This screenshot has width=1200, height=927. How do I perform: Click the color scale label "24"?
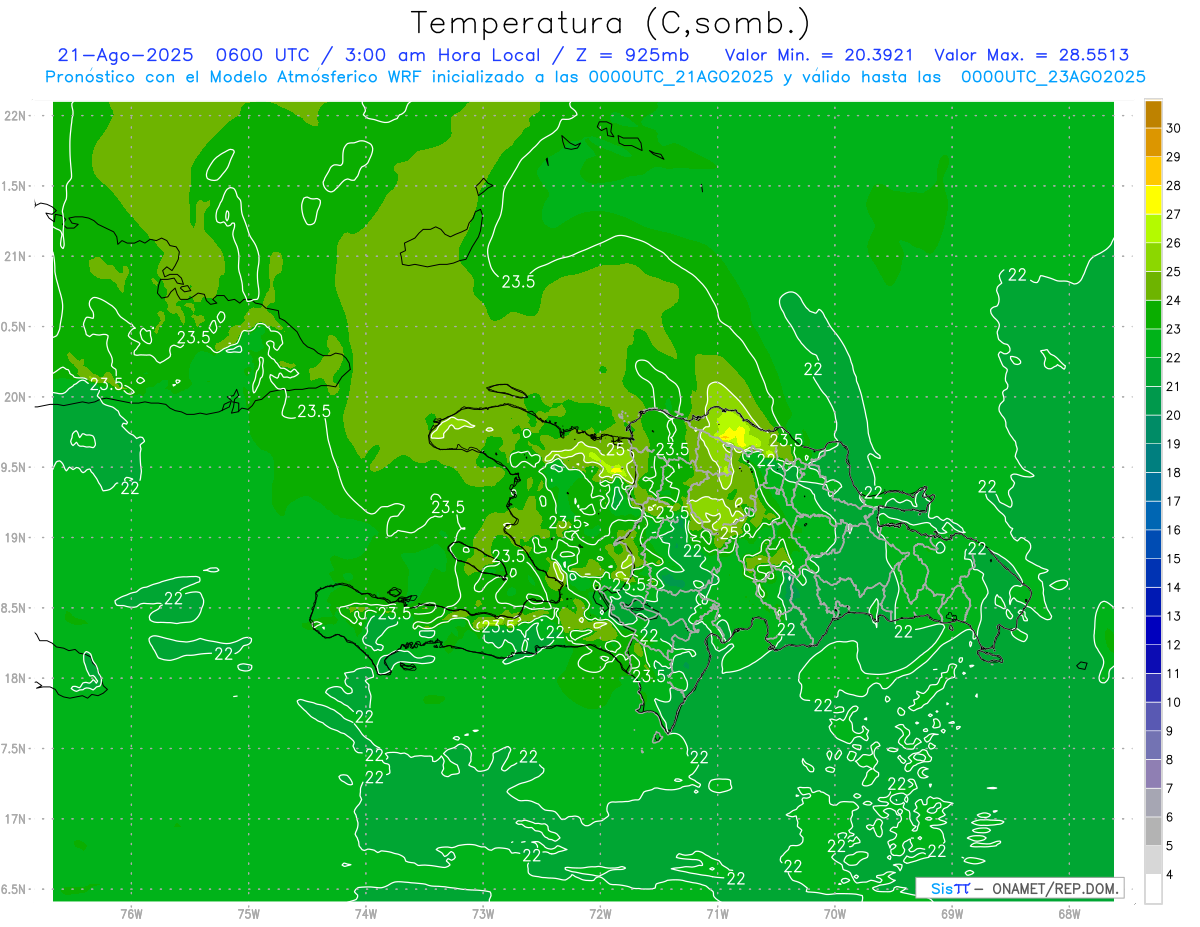(1174, 300)
